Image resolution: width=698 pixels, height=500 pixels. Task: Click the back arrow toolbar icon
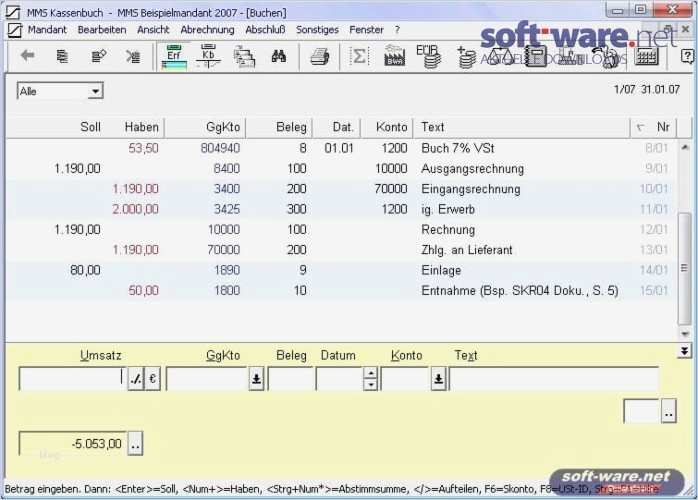coord(28,56)
